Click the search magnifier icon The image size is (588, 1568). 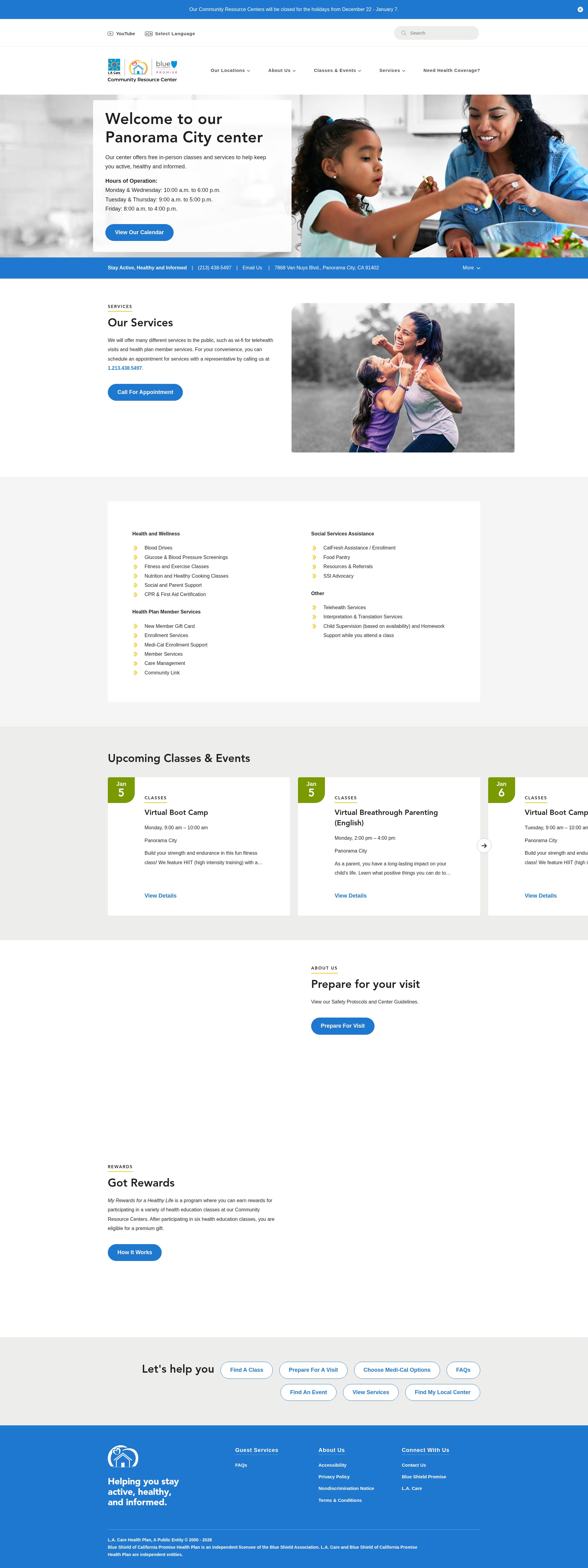pos(404,33)
